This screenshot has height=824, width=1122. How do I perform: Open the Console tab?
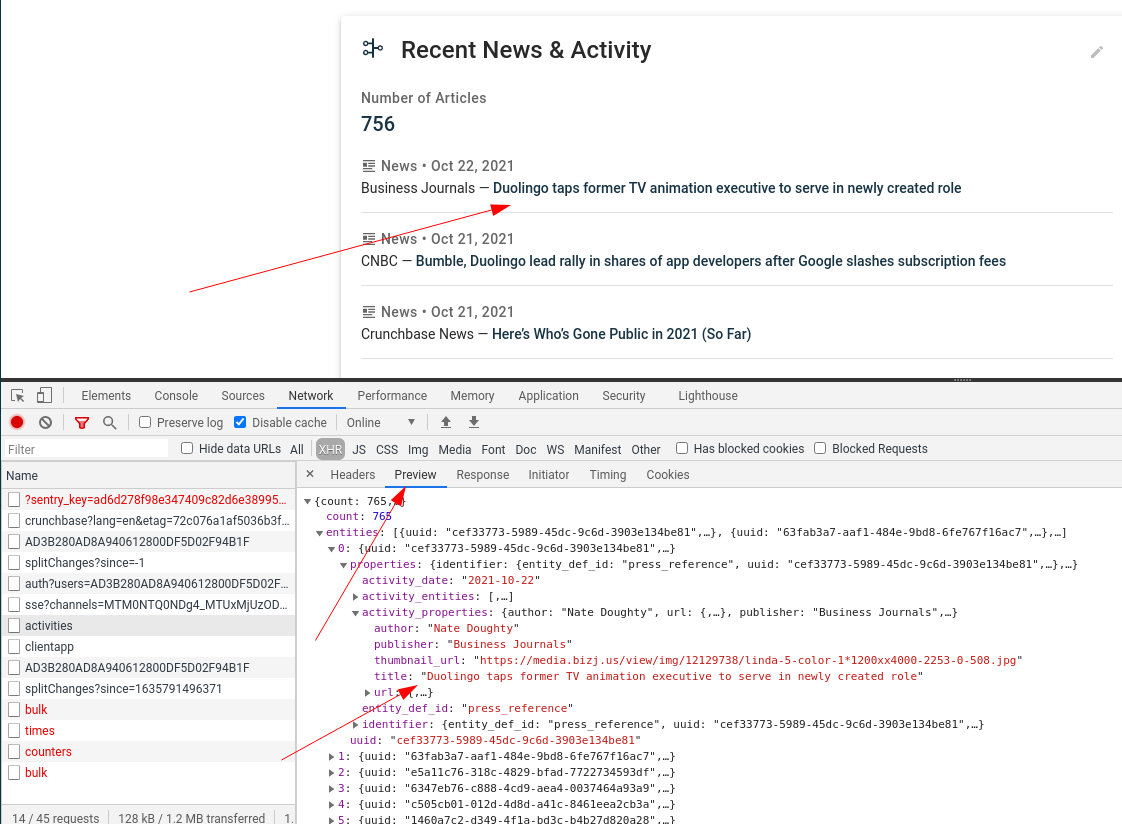[176, 396]
